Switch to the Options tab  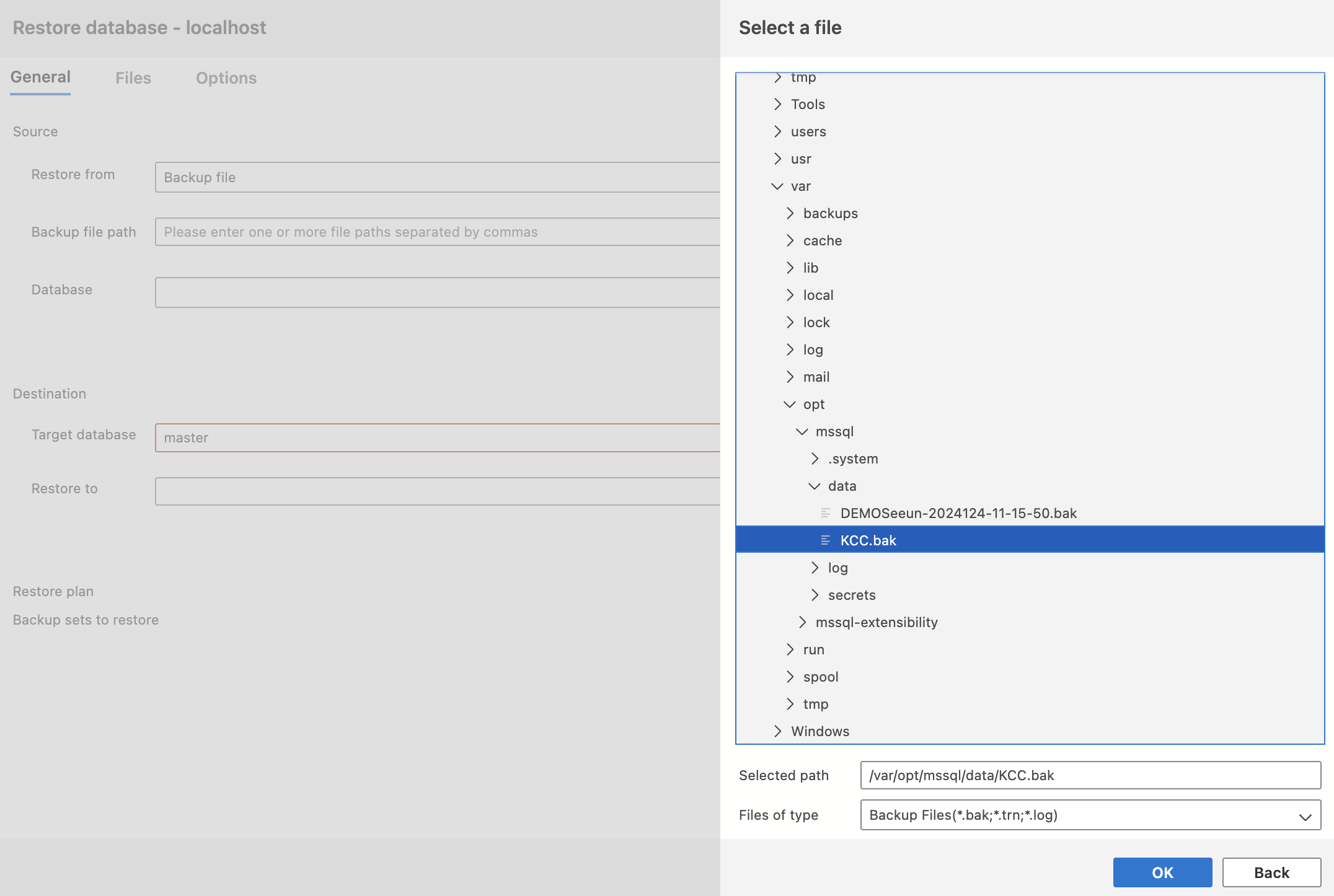coord(226,78)
